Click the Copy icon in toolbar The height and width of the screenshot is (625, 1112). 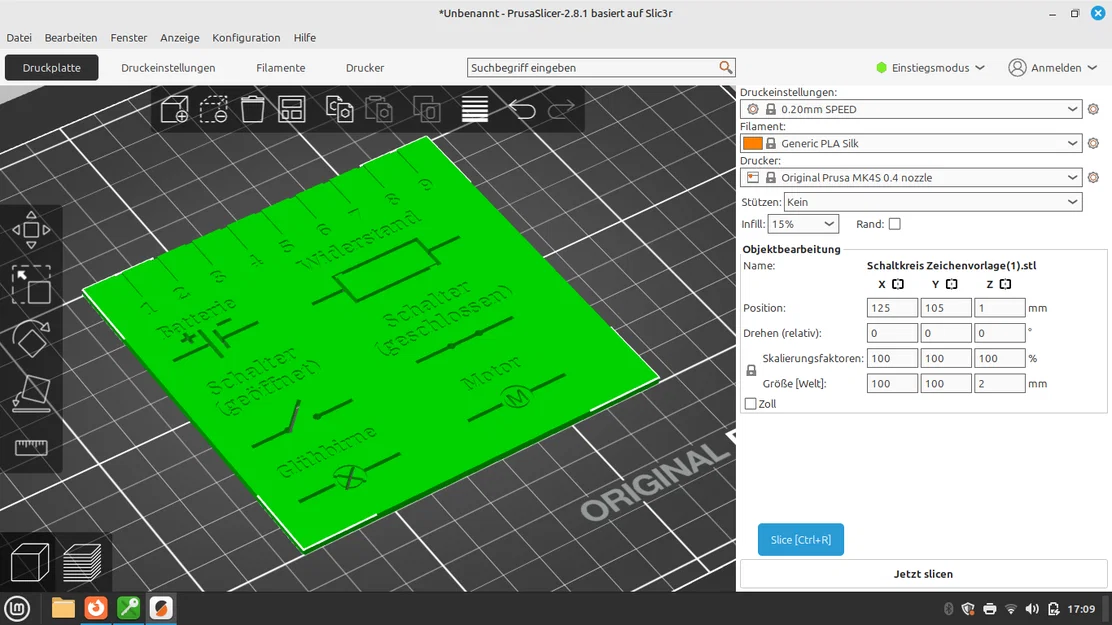coord(340,109)
